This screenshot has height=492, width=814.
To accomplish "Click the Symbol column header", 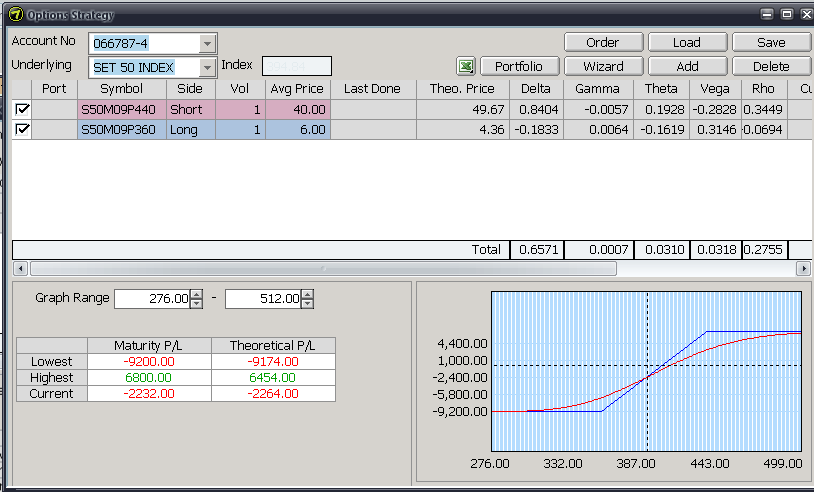I will click(x=122, y=89).
